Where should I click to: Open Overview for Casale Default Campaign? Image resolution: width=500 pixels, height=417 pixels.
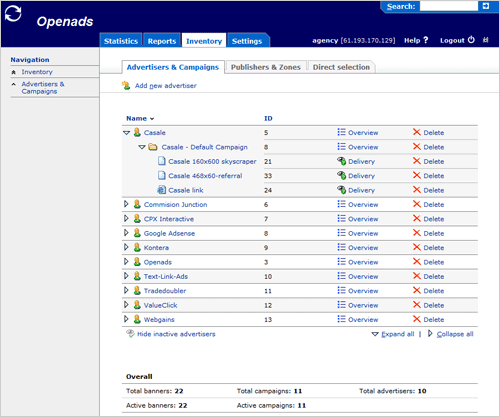coord(363,147)
